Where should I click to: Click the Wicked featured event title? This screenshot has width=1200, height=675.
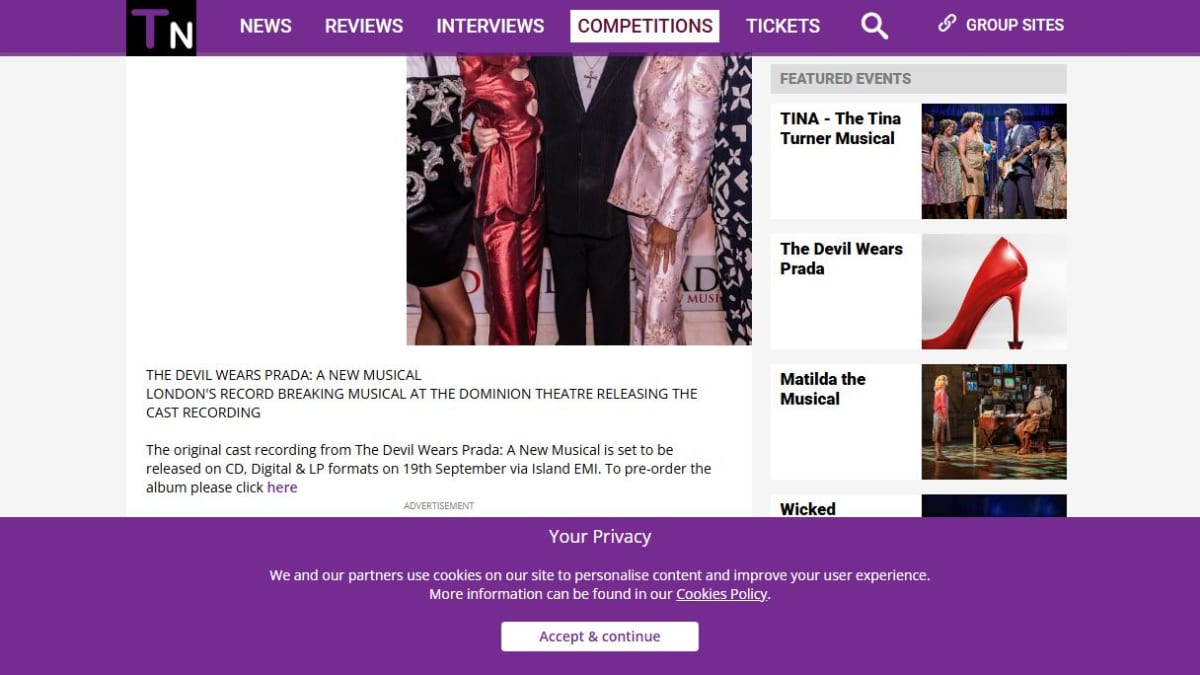tap(808, 508)
